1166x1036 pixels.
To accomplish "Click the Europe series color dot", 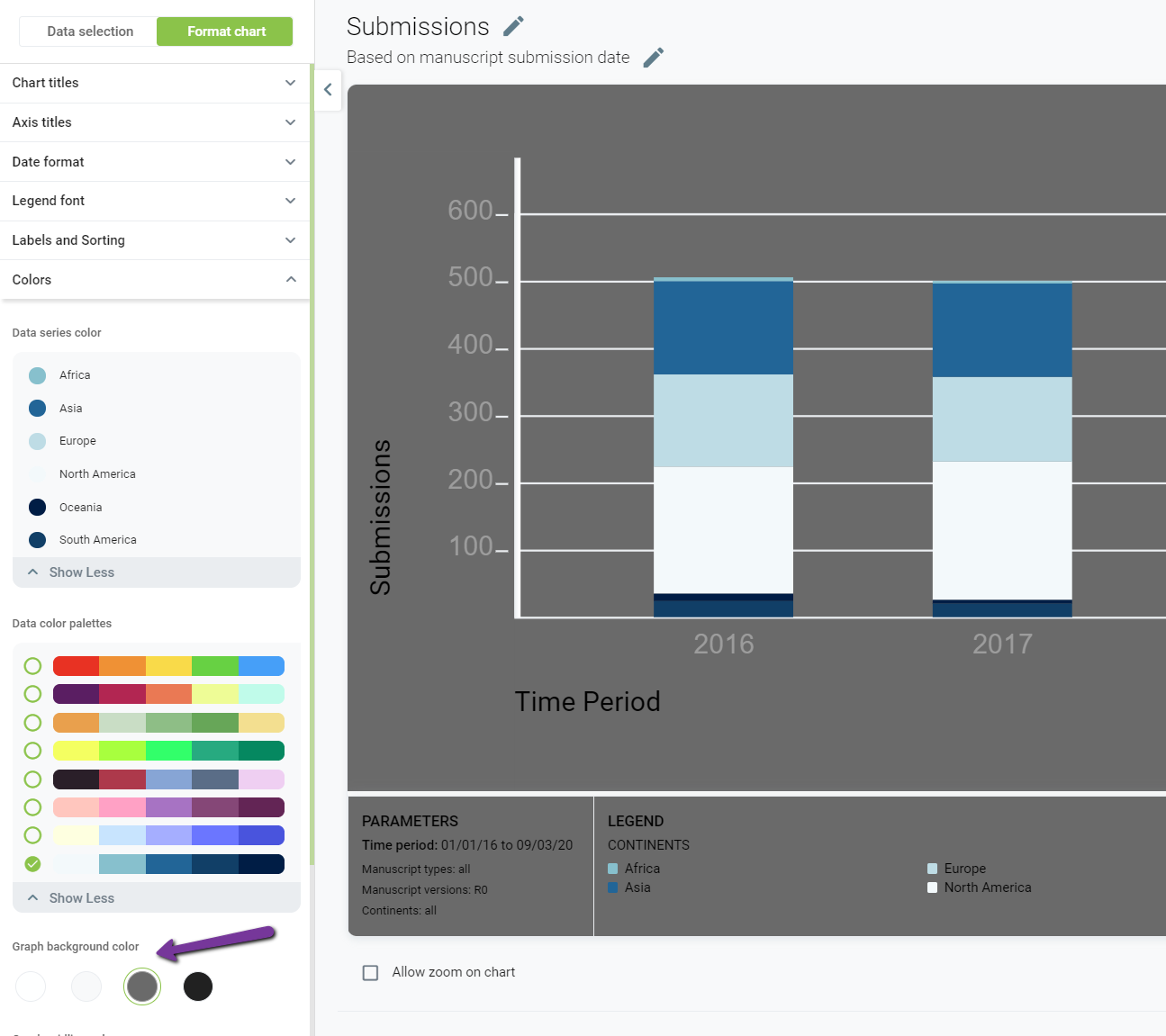I will tap(37, 441).
